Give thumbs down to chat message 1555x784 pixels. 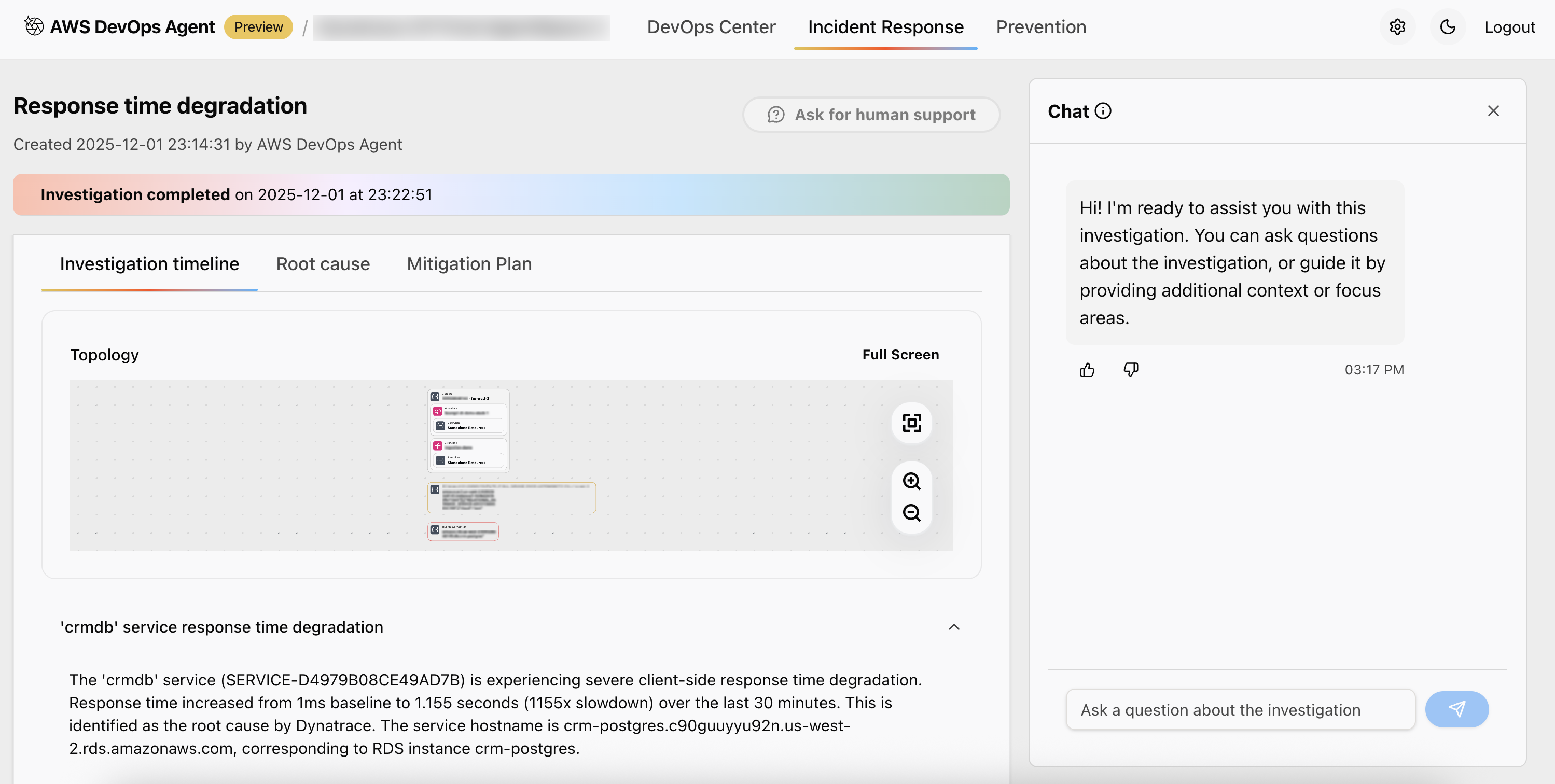pos(1131,370)
